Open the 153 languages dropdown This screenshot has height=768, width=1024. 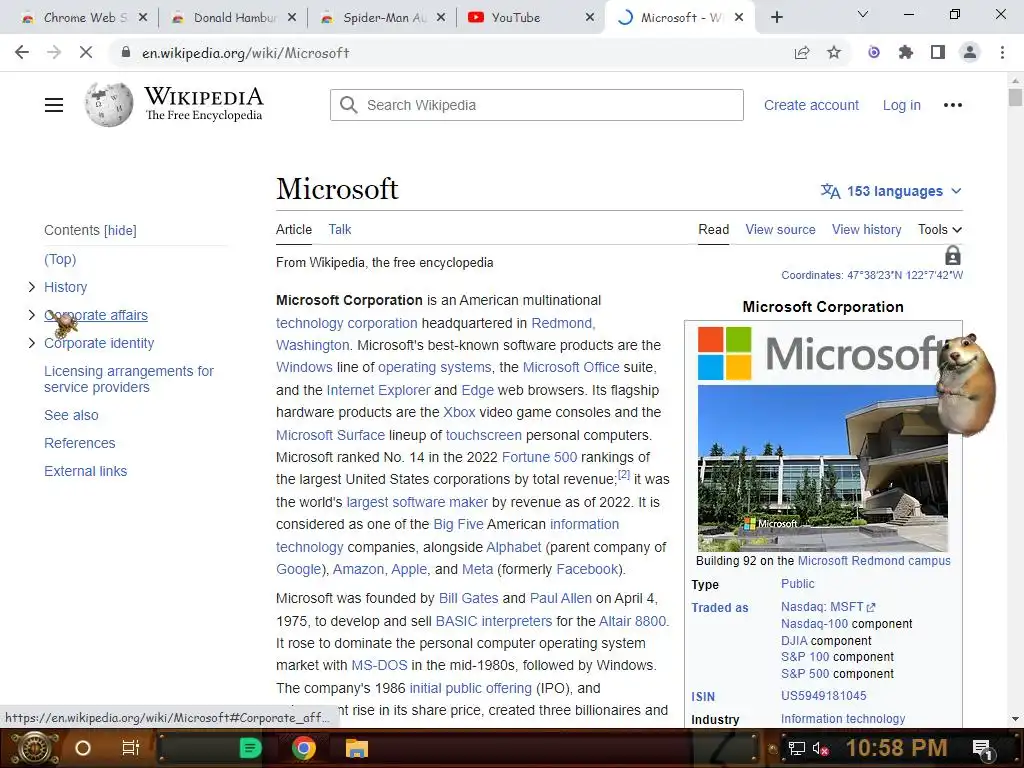click(891, 191)
